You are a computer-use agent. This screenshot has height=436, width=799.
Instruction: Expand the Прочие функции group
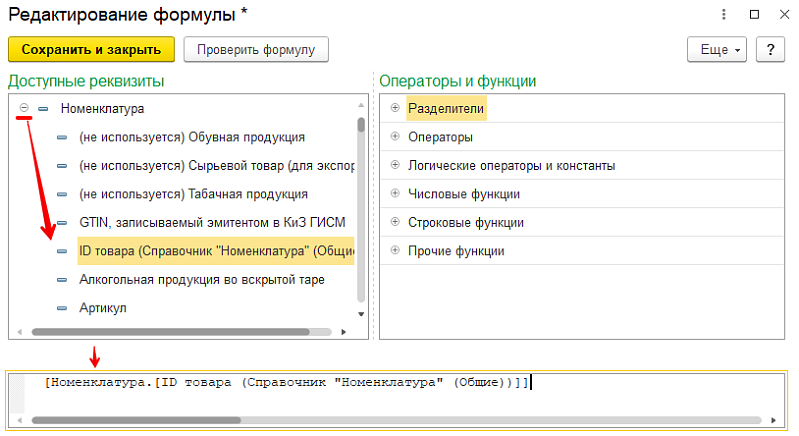click(395, 250)
